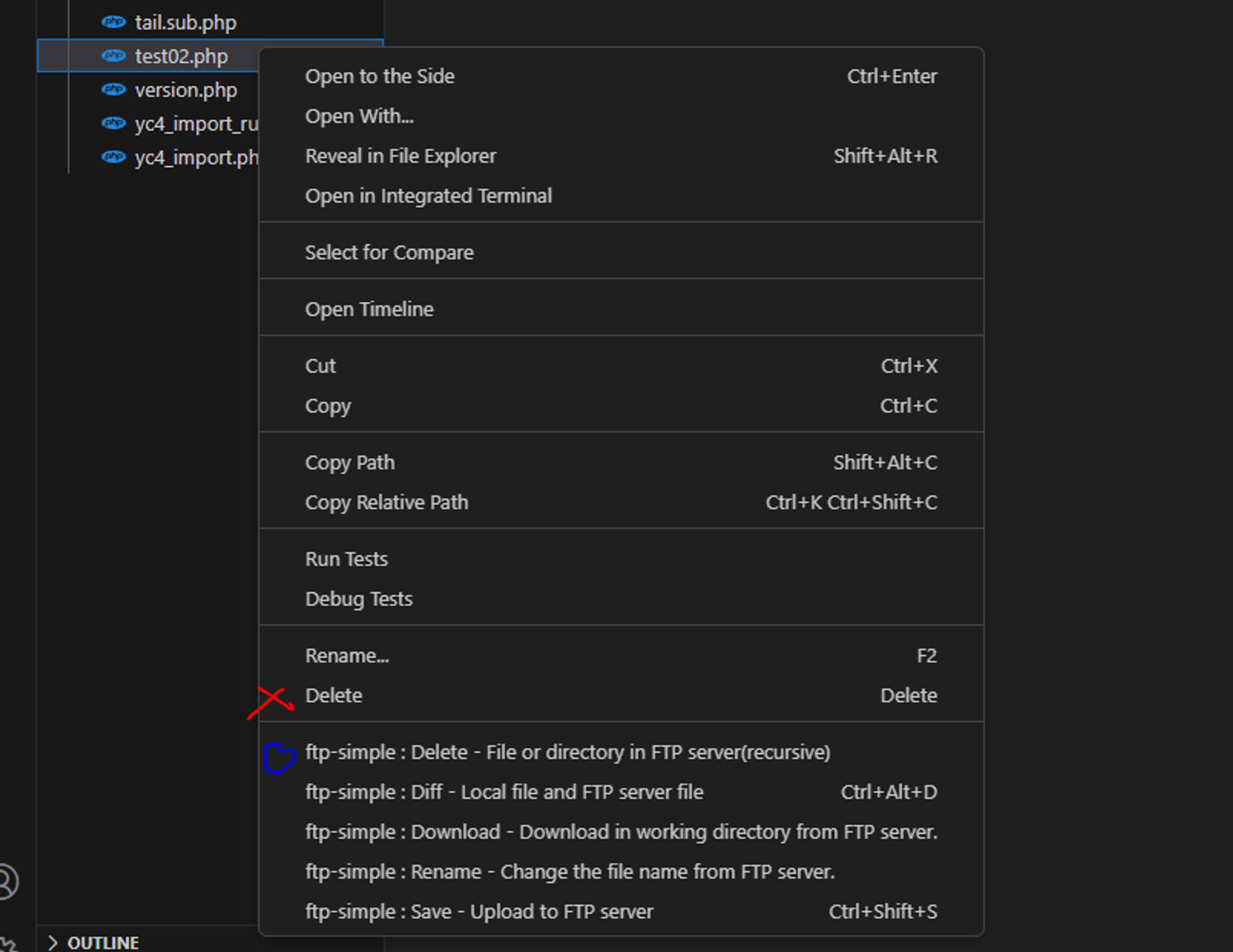Choose Open in Integrated Terminal
This screenshot has height=952, width=1233.
(x=428, y=196)
